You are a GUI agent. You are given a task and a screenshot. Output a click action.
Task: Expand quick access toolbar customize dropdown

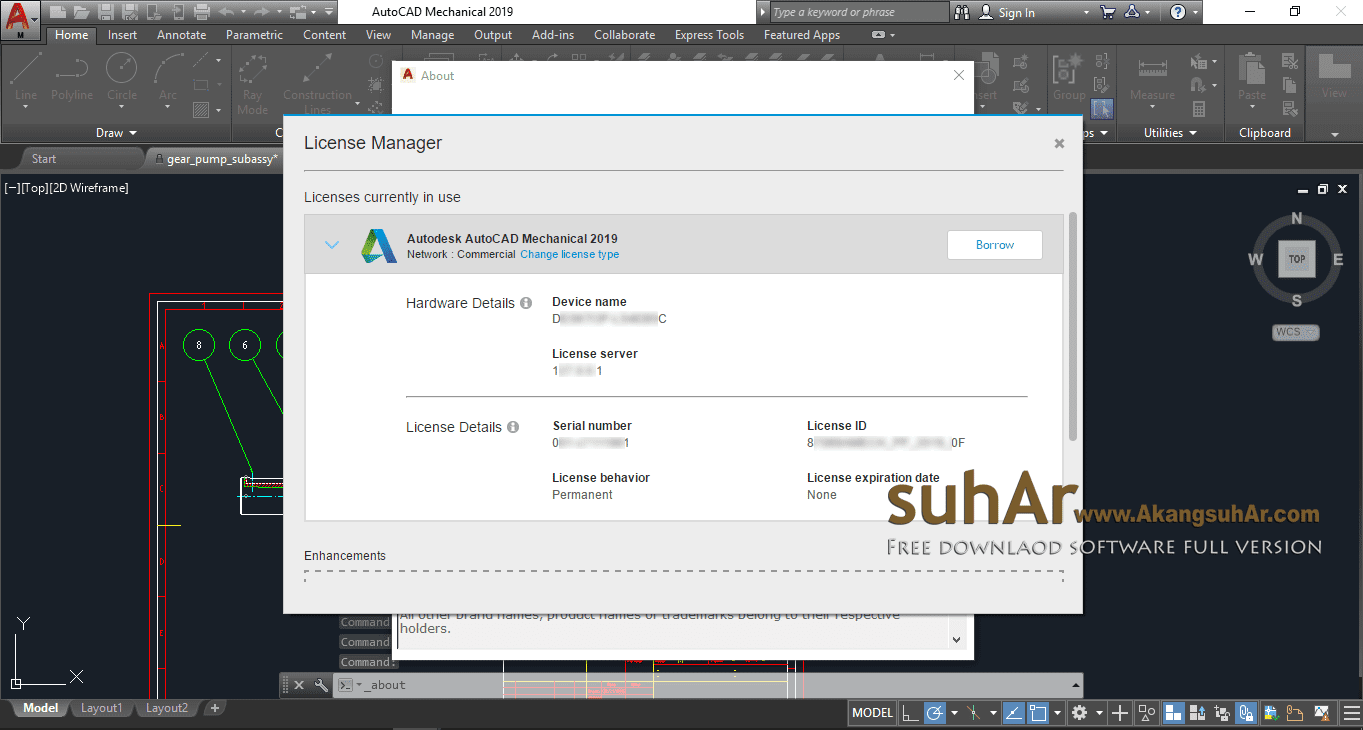[329, 13]
